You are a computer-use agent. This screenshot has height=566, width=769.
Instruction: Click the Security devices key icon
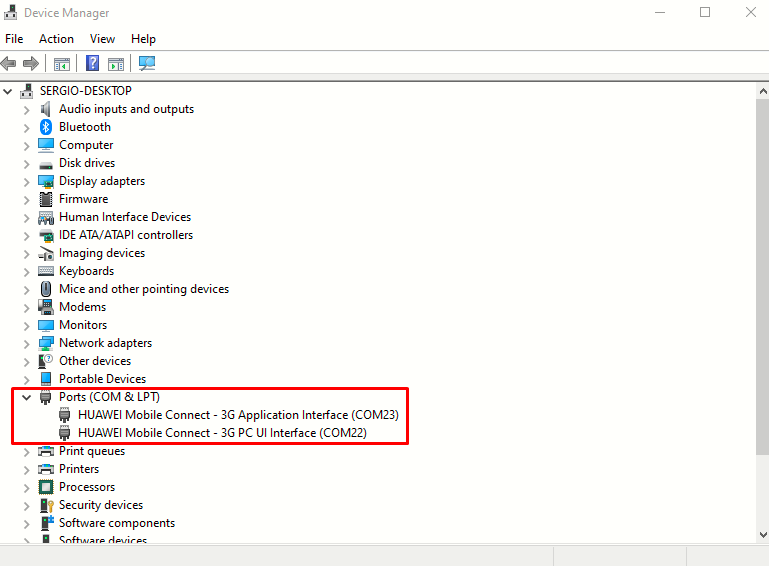[x=46, y=505]
